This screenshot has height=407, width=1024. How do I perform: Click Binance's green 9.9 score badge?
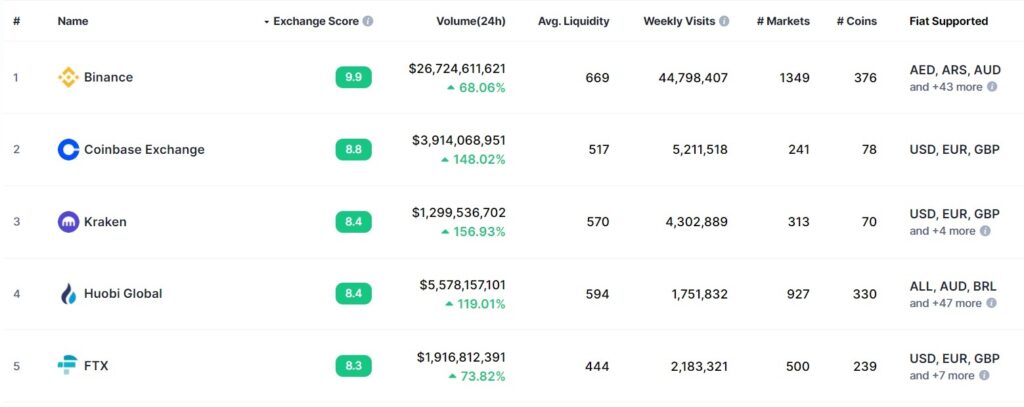point(353,77)
